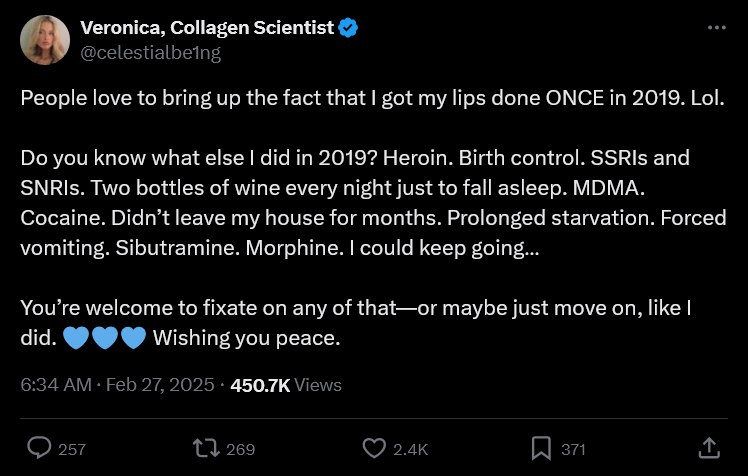Click the 269 reposts count

[241, 449]
